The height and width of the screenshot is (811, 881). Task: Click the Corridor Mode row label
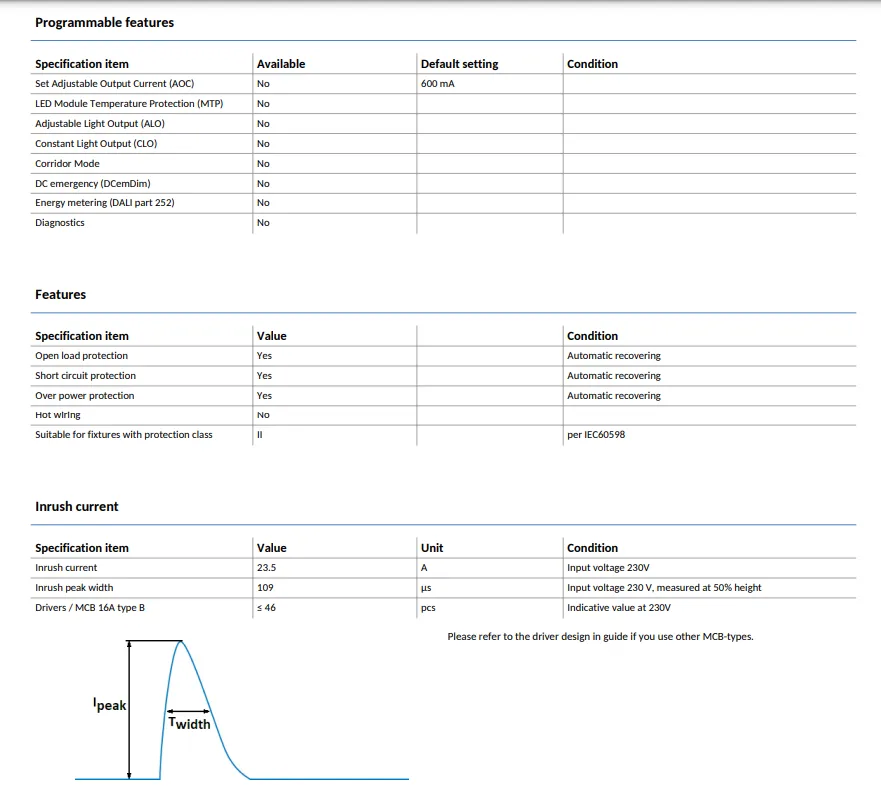[x=67, y=163]
